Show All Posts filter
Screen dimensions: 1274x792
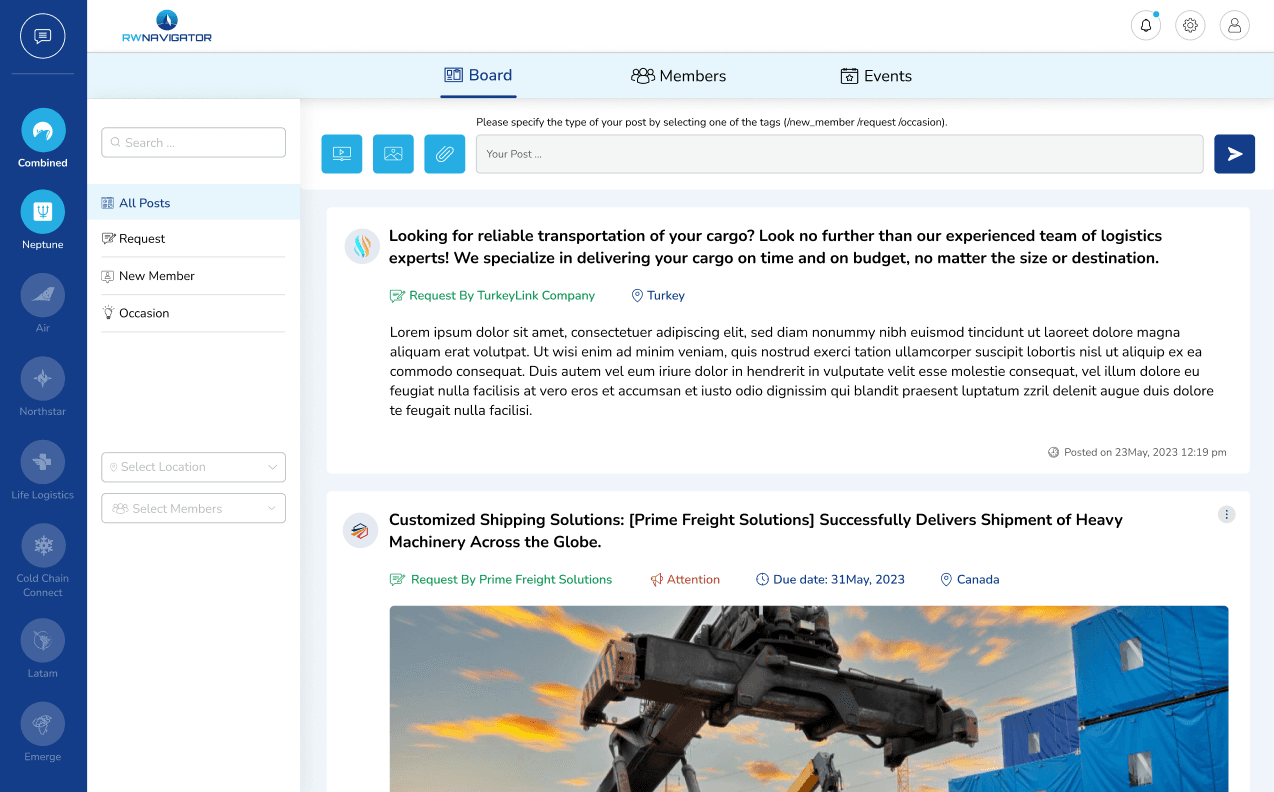click(x=193, y=203)
